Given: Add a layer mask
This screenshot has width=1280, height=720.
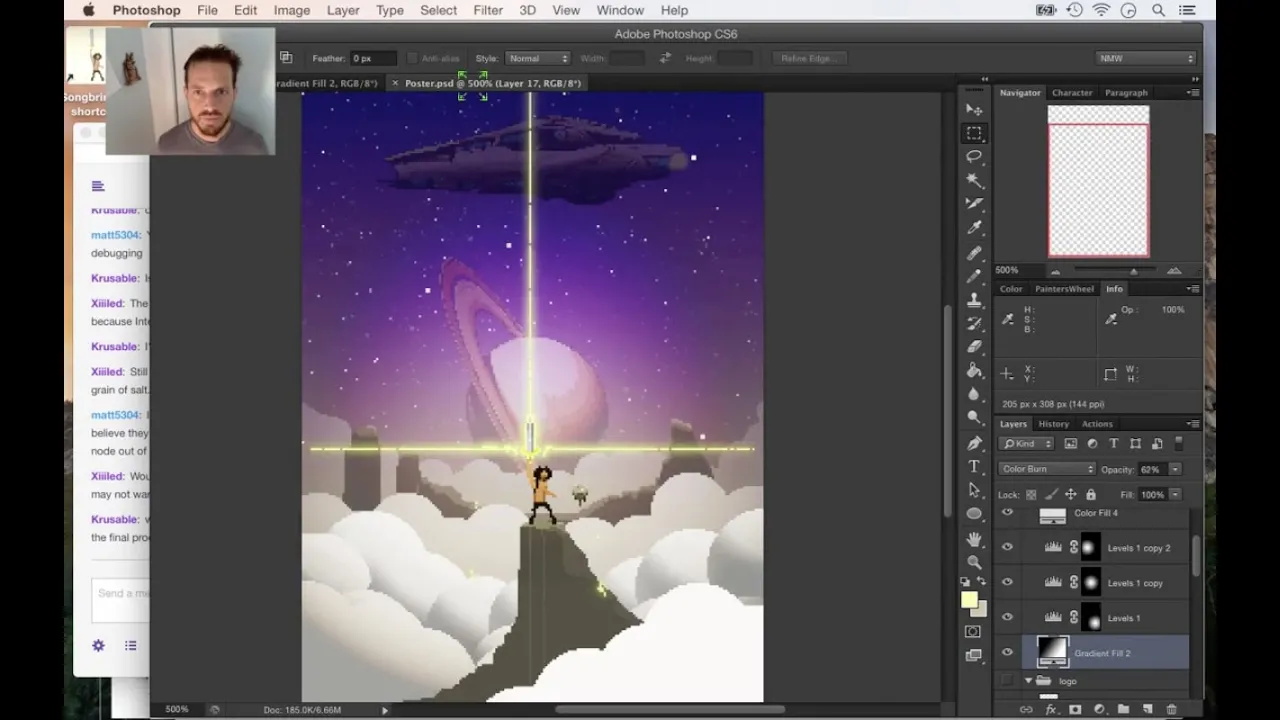Looking at the screenshot, I should 1075,709.
